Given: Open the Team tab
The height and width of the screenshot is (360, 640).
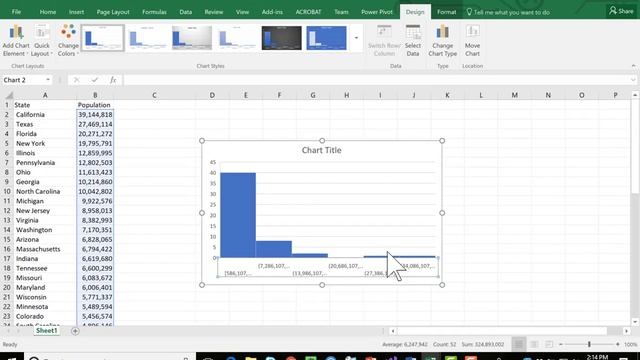Looking at the screenshot, I should [x=341, y=12].
